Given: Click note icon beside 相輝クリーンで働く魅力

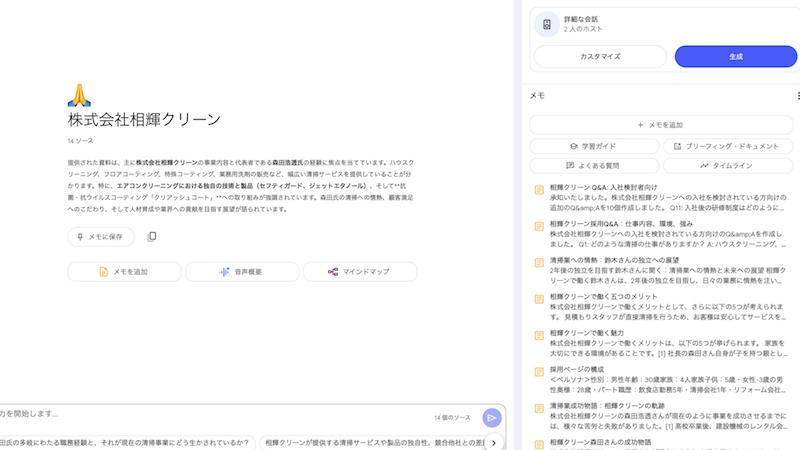Looking at the screenshot, I should click(539, 335).
